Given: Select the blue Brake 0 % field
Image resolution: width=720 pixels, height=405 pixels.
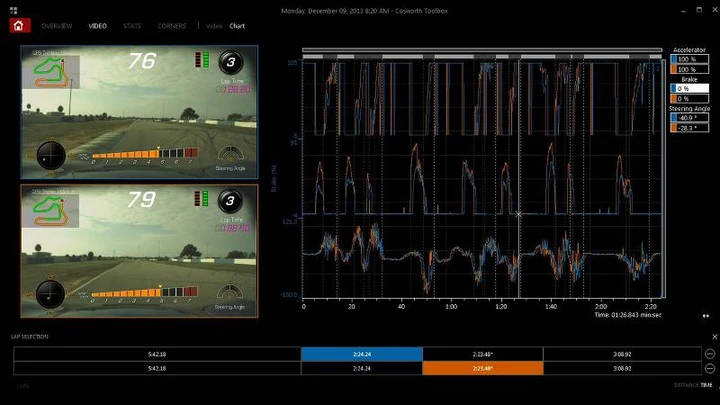Looking at the screenshot, I should [x=689, y=88].
